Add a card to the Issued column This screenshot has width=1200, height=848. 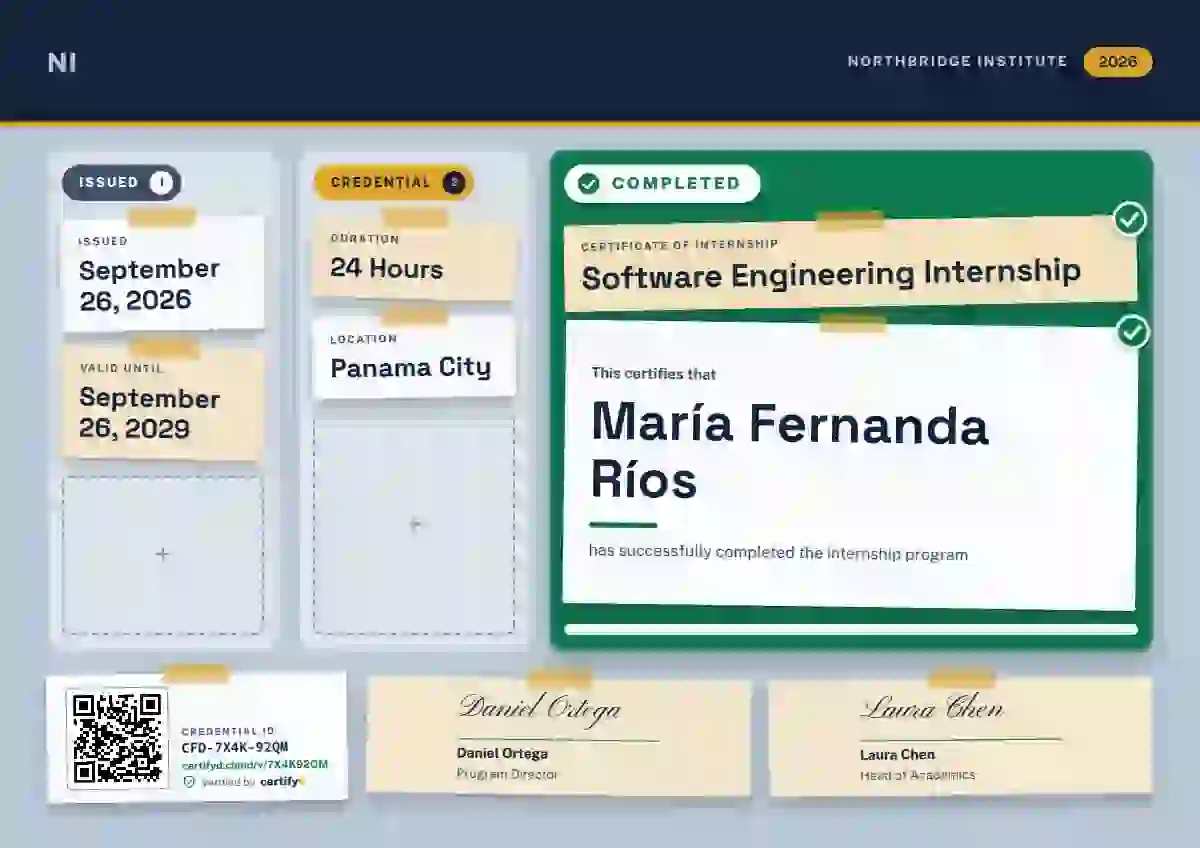pos(163,555)
